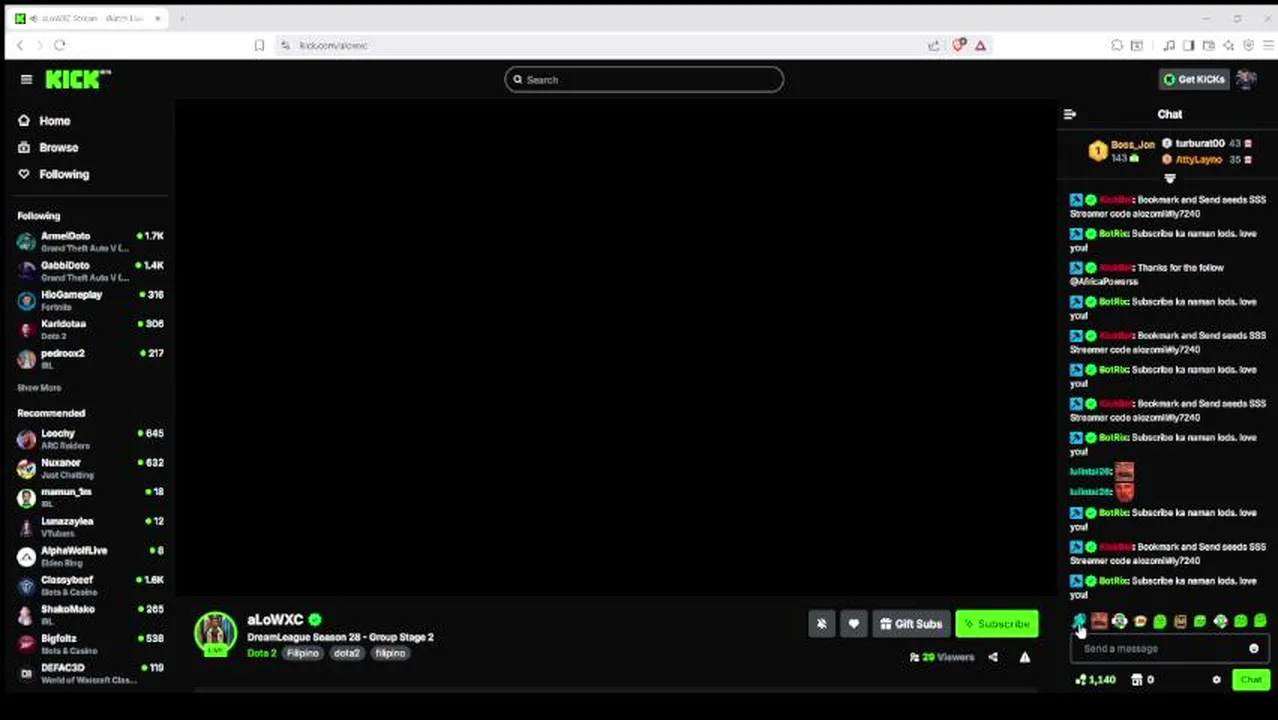Click the Gift Subs button

click(x=910, y=624)
